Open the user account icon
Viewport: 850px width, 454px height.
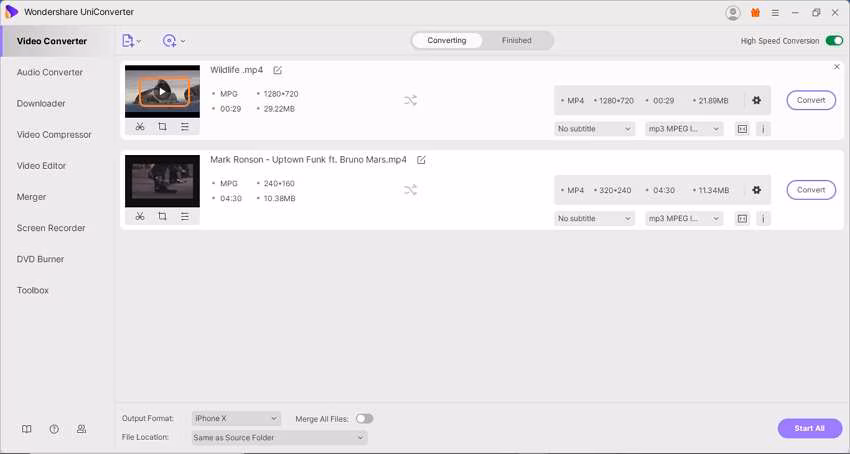(x=733, y=13)
